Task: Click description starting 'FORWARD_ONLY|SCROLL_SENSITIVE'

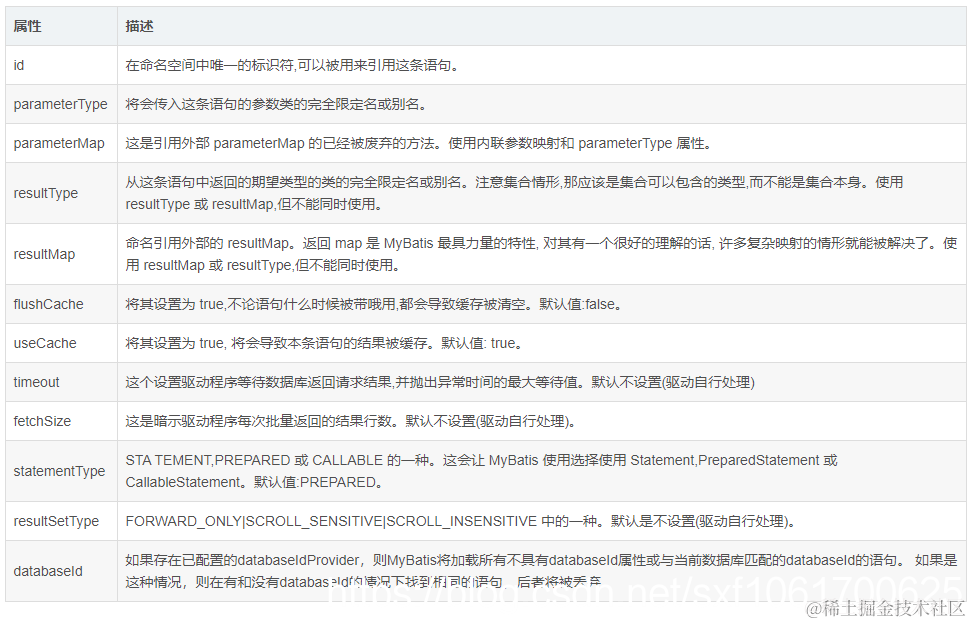Action: click(x=461, y=521)
